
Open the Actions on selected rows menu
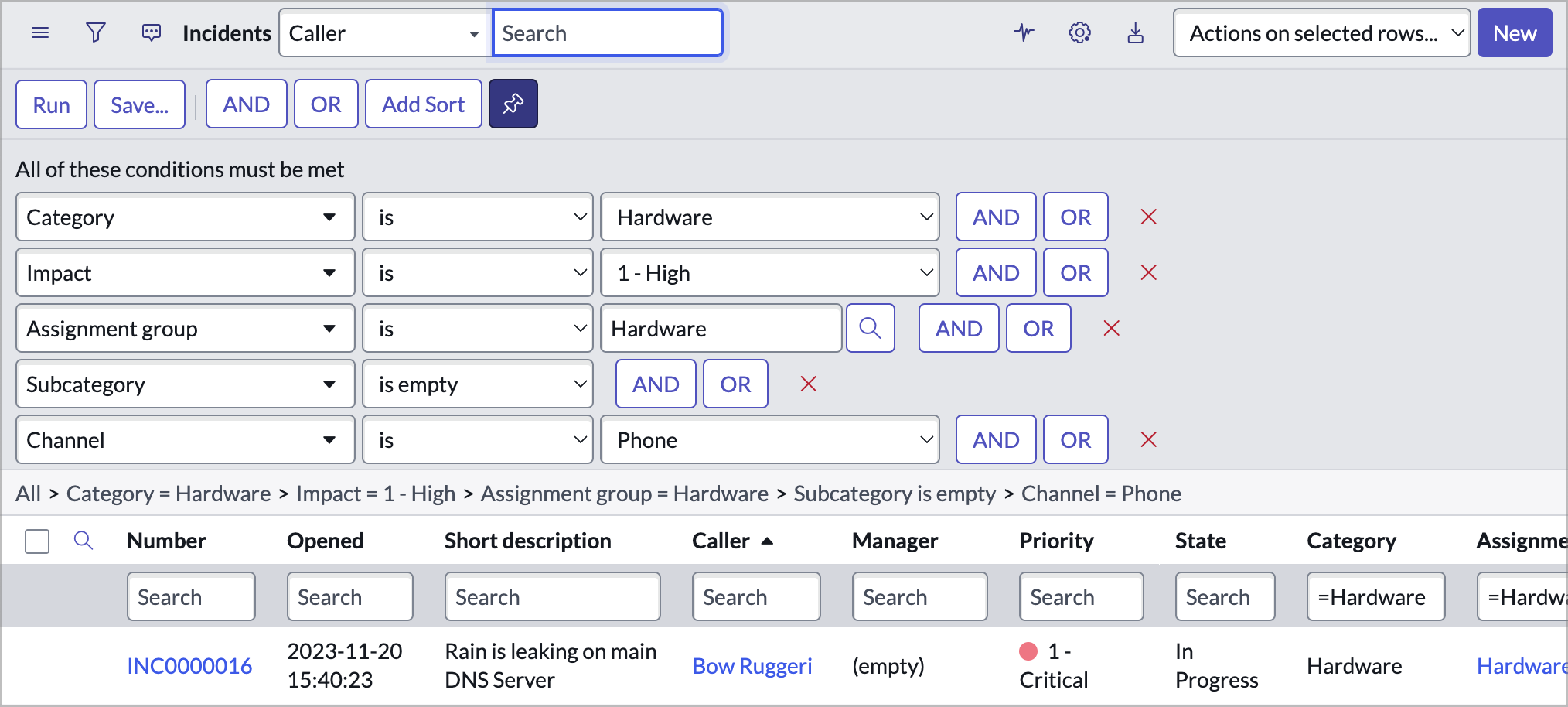click(1321, 32)
